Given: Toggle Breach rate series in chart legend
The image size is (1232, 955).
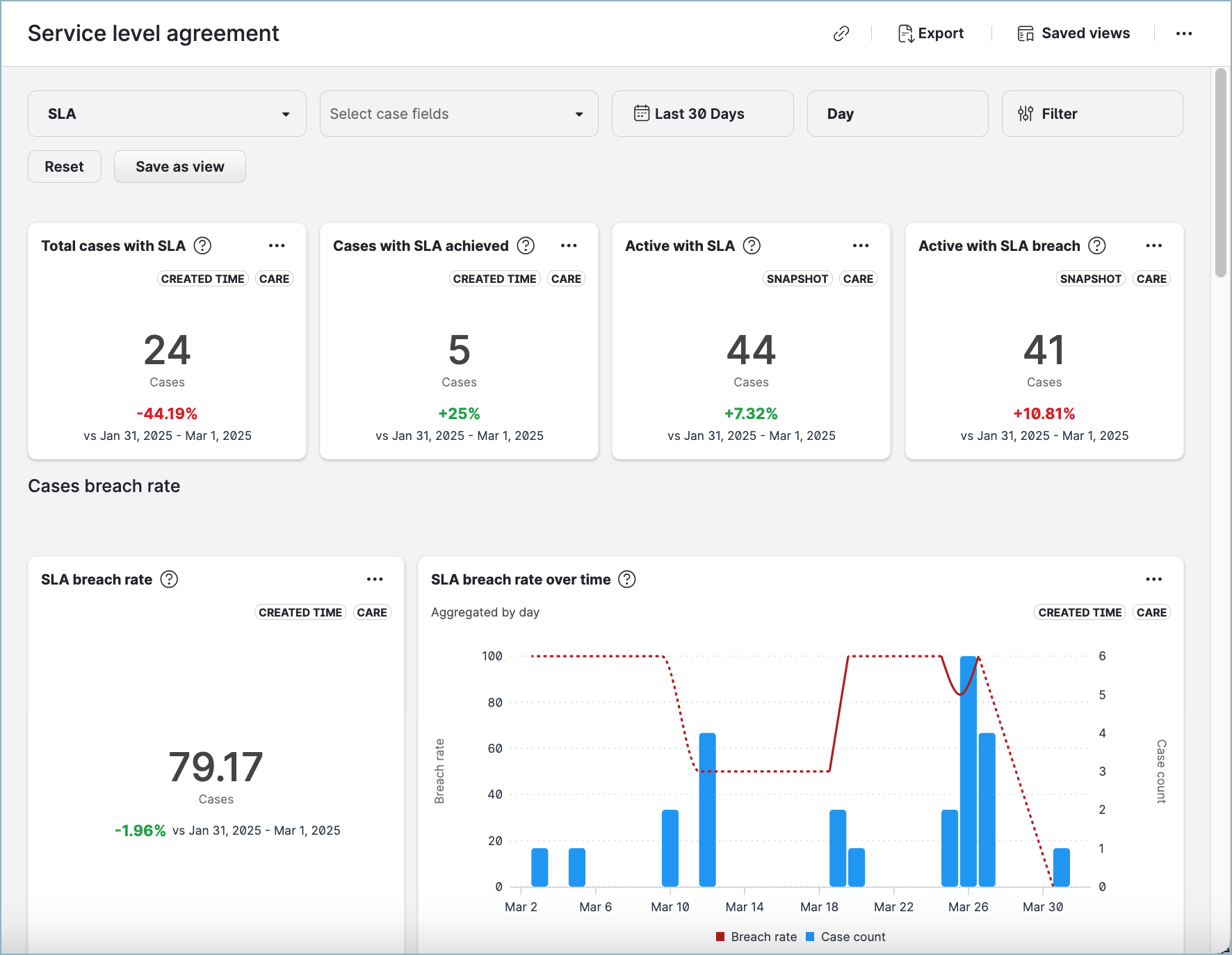Looking at the screenshot, I should (x=756, y=937).
